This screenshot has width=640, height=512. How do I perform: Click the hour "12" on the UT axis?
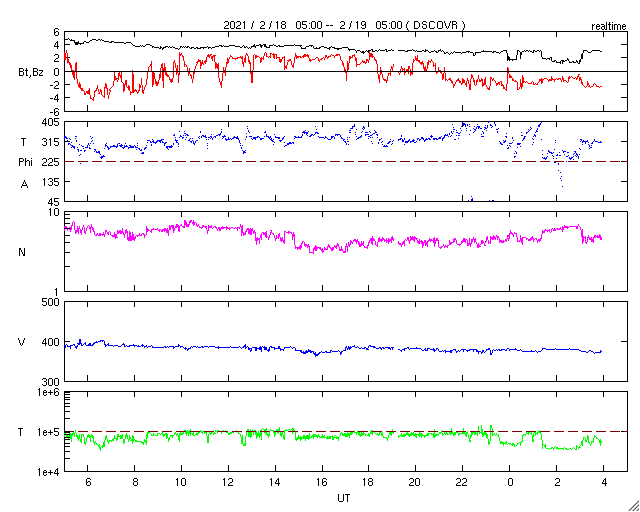click(x=229, y=483)
